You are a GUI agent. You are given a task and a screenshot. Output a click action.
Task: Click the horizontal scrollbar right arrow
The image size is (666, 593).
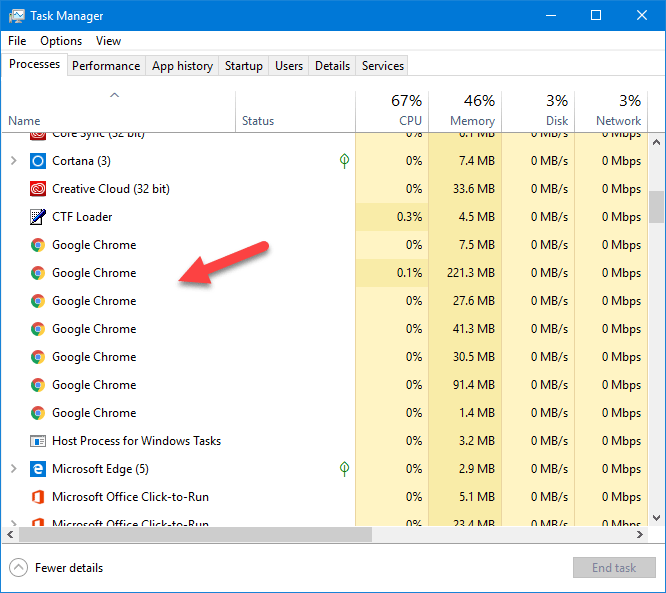coord(640,534)
